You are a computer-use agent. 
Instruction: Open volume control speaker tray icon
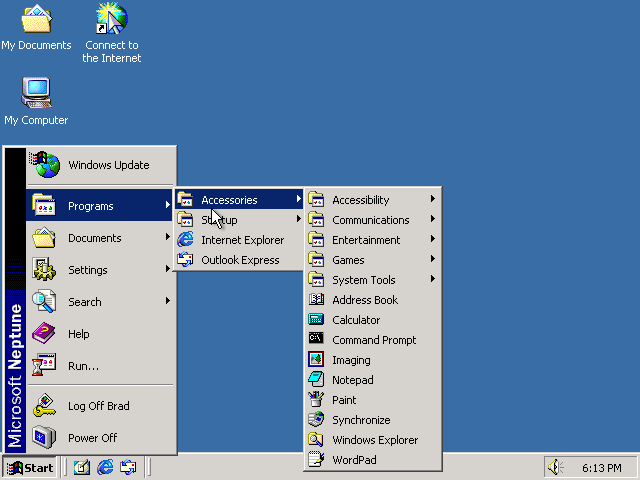(555, 467)
